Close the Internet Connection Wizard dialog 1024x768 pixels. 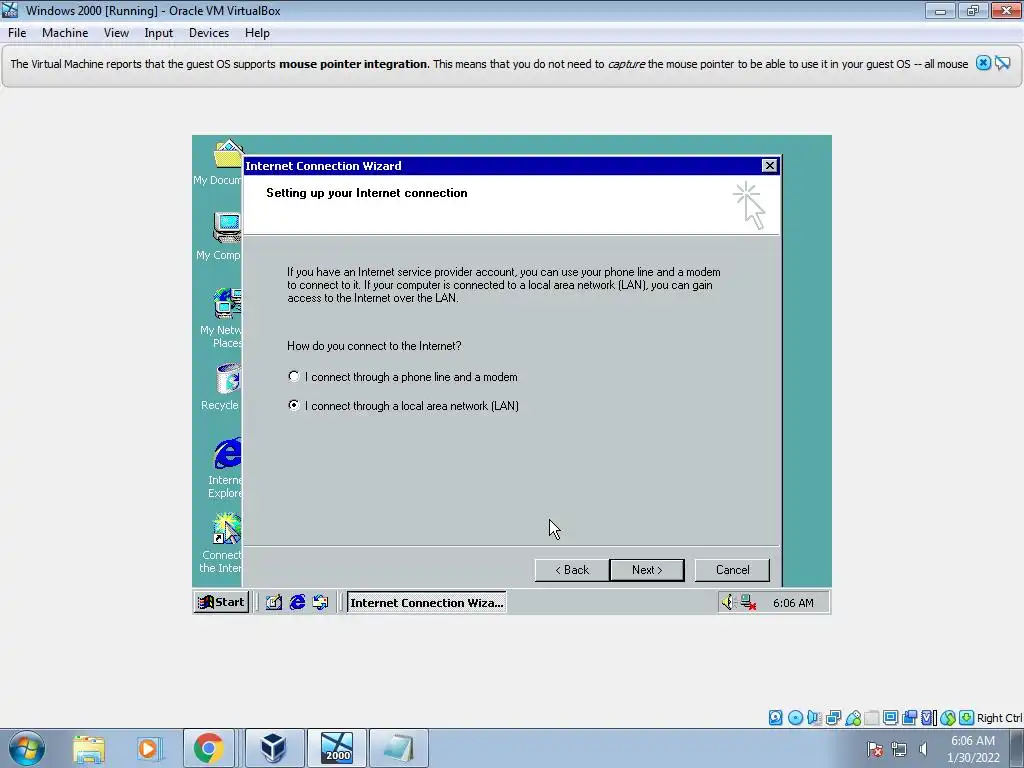(x=769, y=166)
